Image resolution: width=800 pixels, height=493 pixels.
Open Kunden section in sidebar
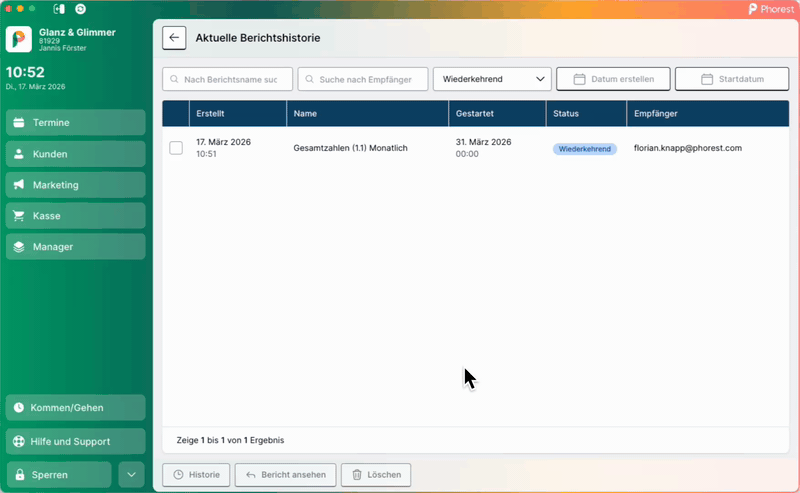[76, 154]
